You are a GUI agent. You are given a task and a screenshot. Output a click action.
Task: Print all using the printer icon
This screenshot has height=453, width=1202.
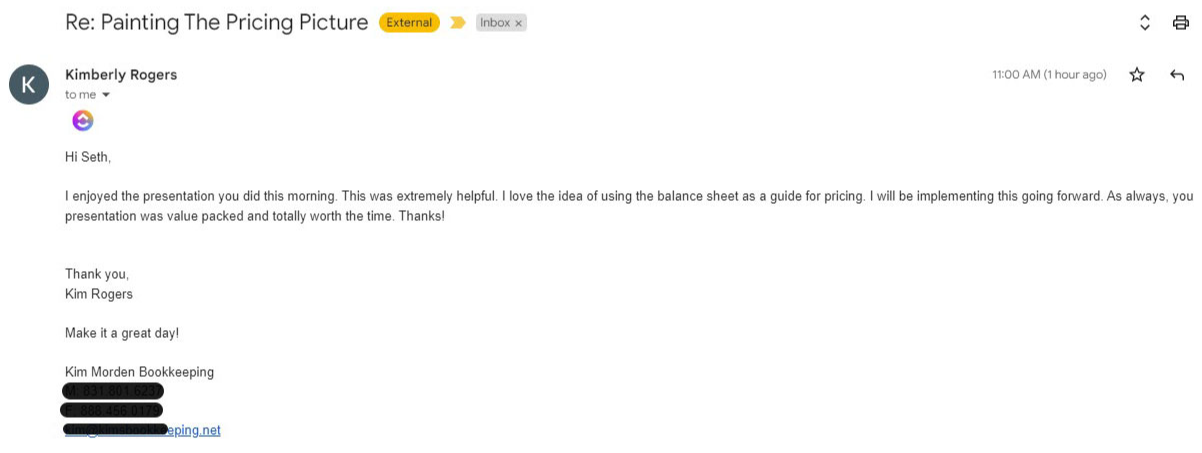(x=1180, y=23)
